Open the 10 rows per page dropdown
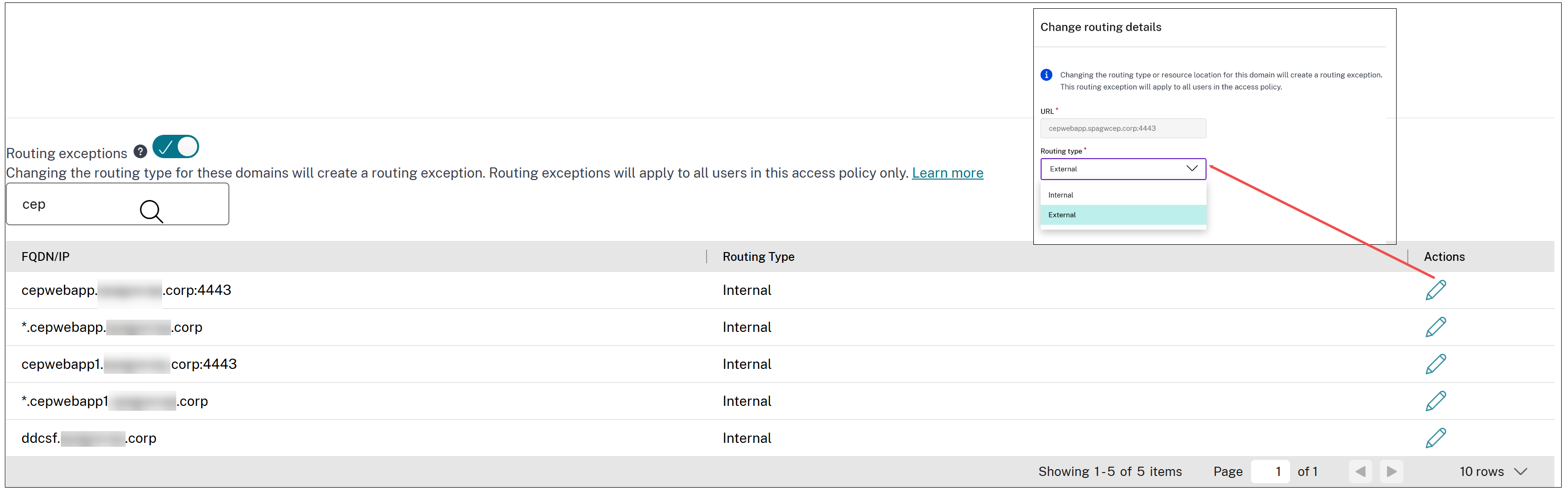This screenshot has width=1568, height=492. (x=1494, y=471)
